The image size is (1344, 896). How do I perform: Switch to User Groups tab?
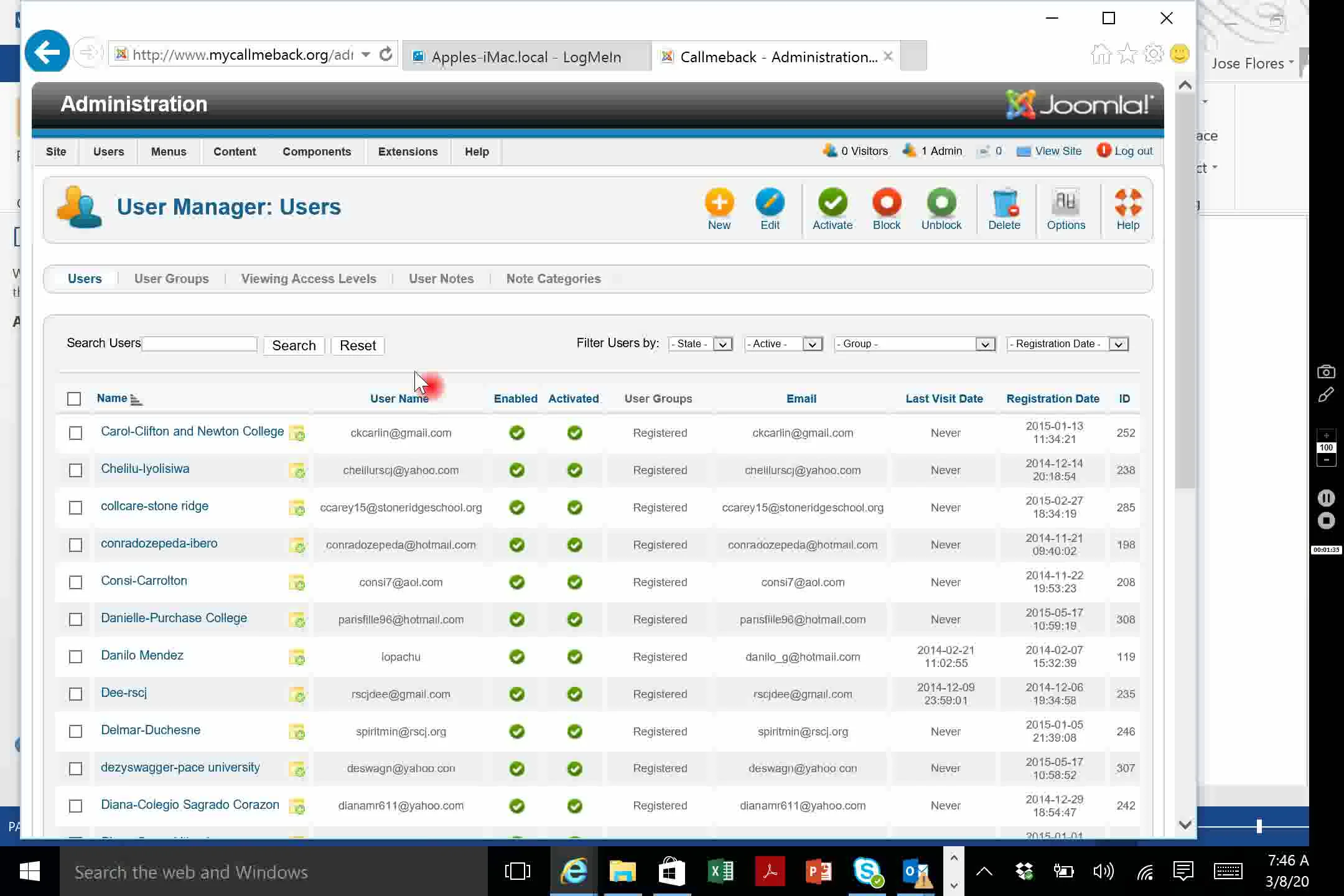coord(172,279)
